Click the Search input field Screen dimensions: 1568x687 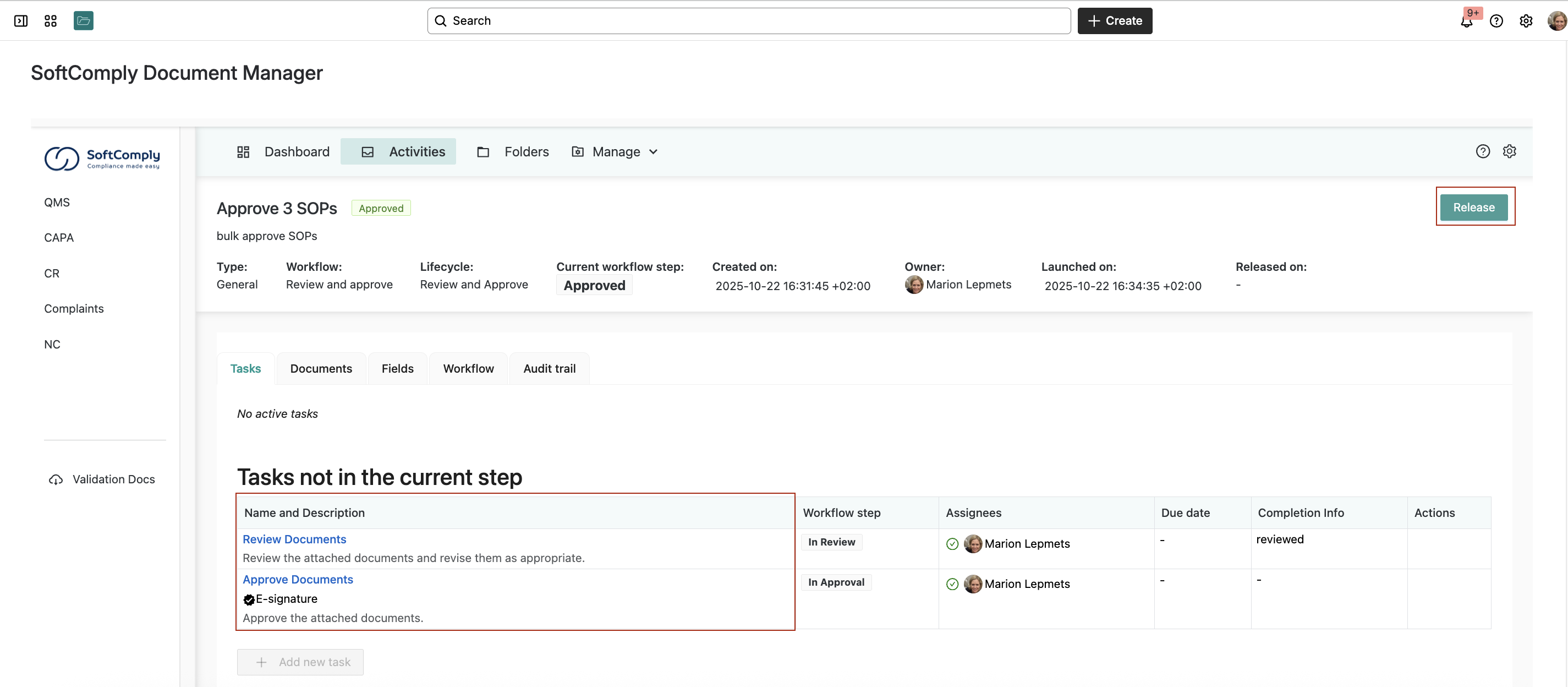click(749, 21)
